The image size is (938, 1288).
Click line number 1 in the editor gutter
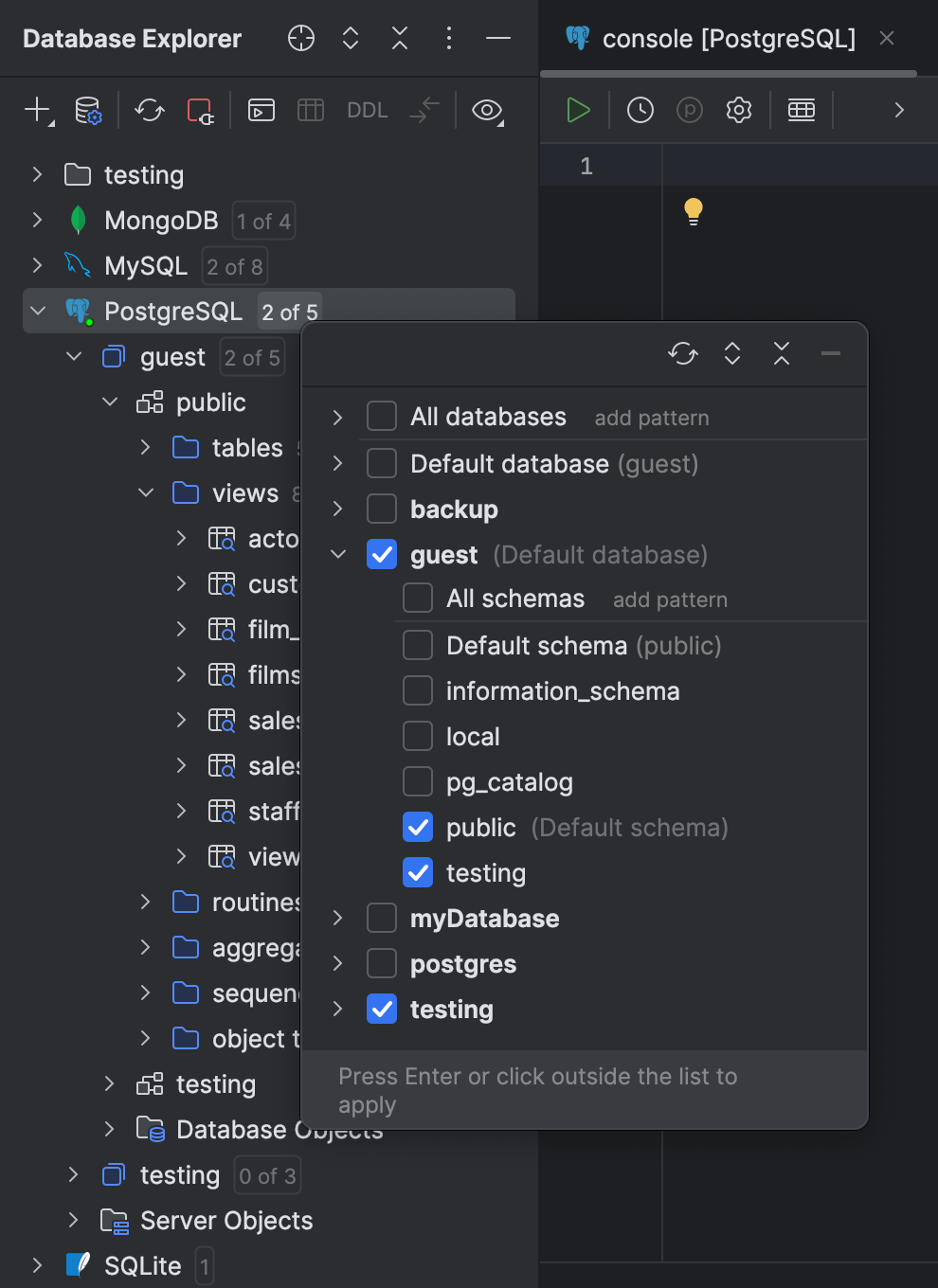pyautogui.click(x=586, y=165)
